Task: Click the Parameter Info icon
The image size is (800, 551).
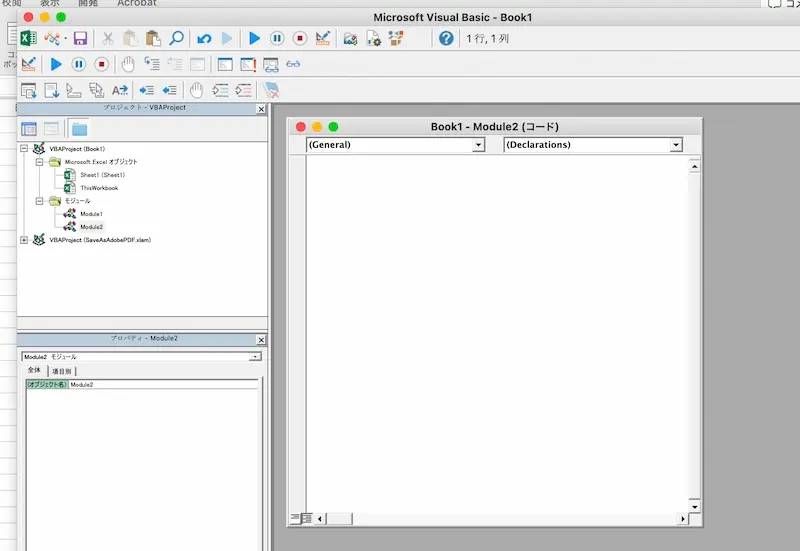Action: (96, 91)
